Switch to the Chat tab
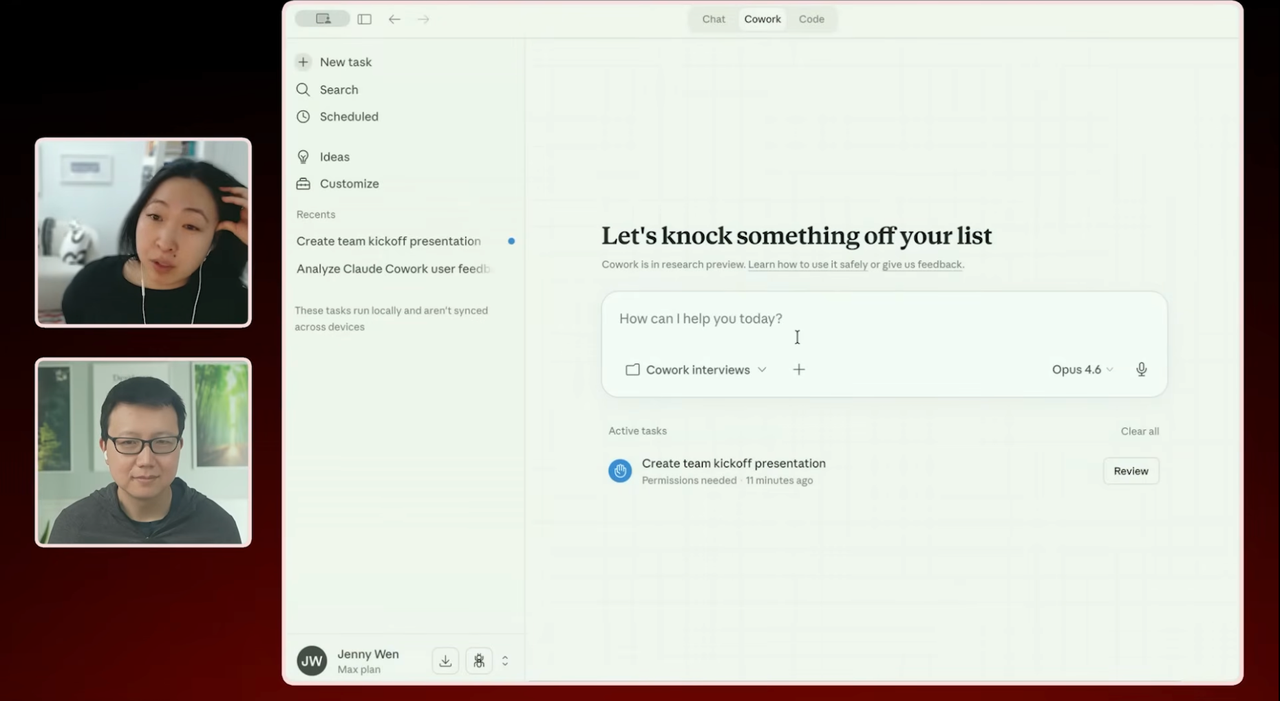Image resolution: width=1280 pixels, height=701 pixels. [713, 19]
